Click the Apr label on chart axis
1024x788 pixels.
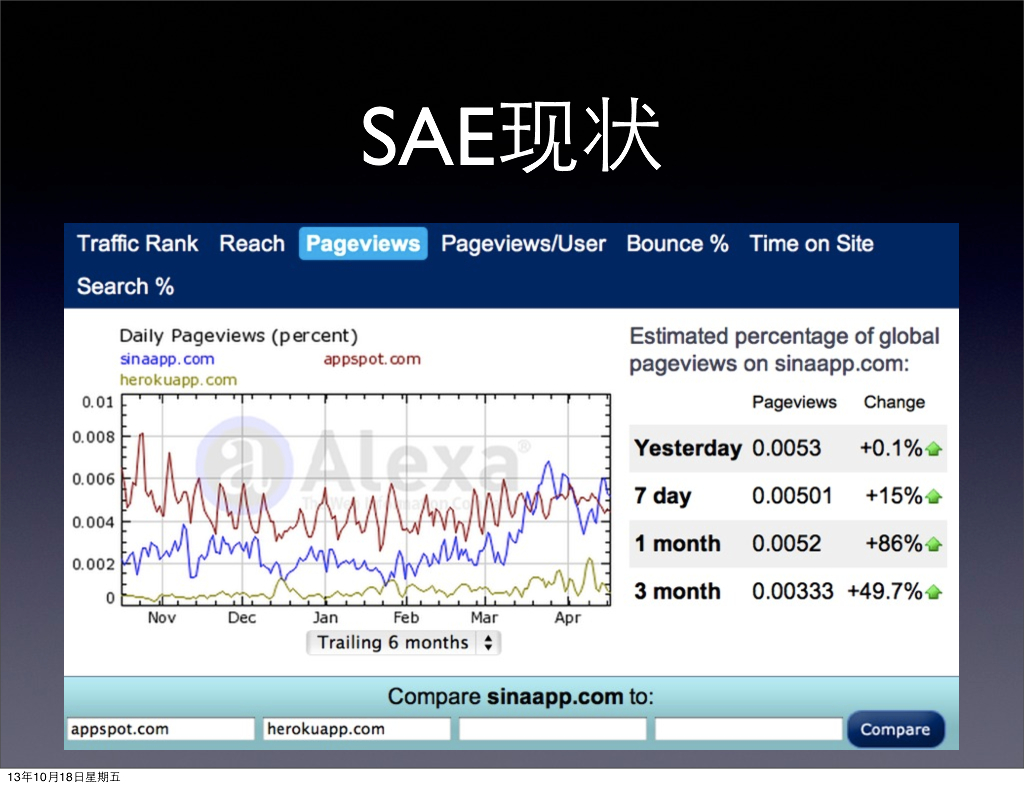(567, 618)
